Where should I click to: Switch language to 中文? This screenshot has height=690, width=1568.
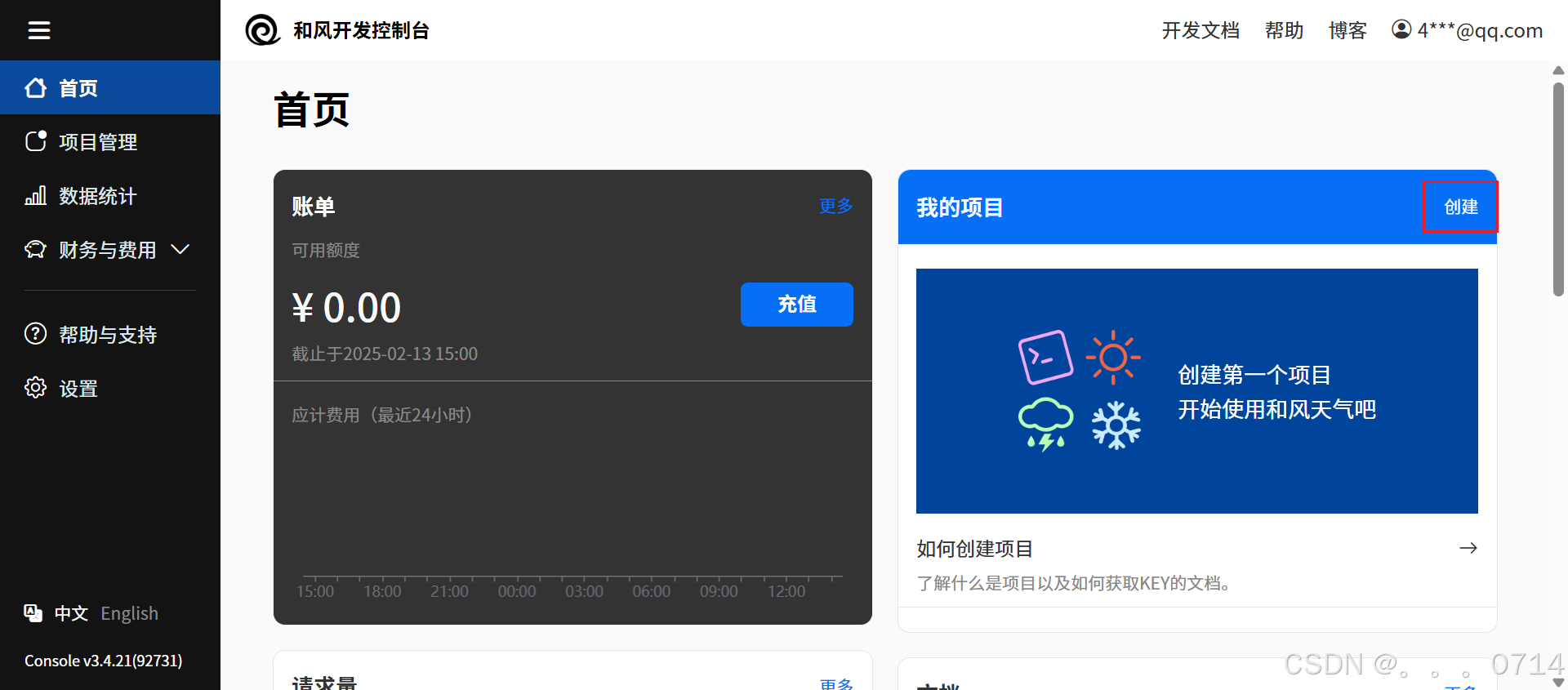[x=71, y=613]
